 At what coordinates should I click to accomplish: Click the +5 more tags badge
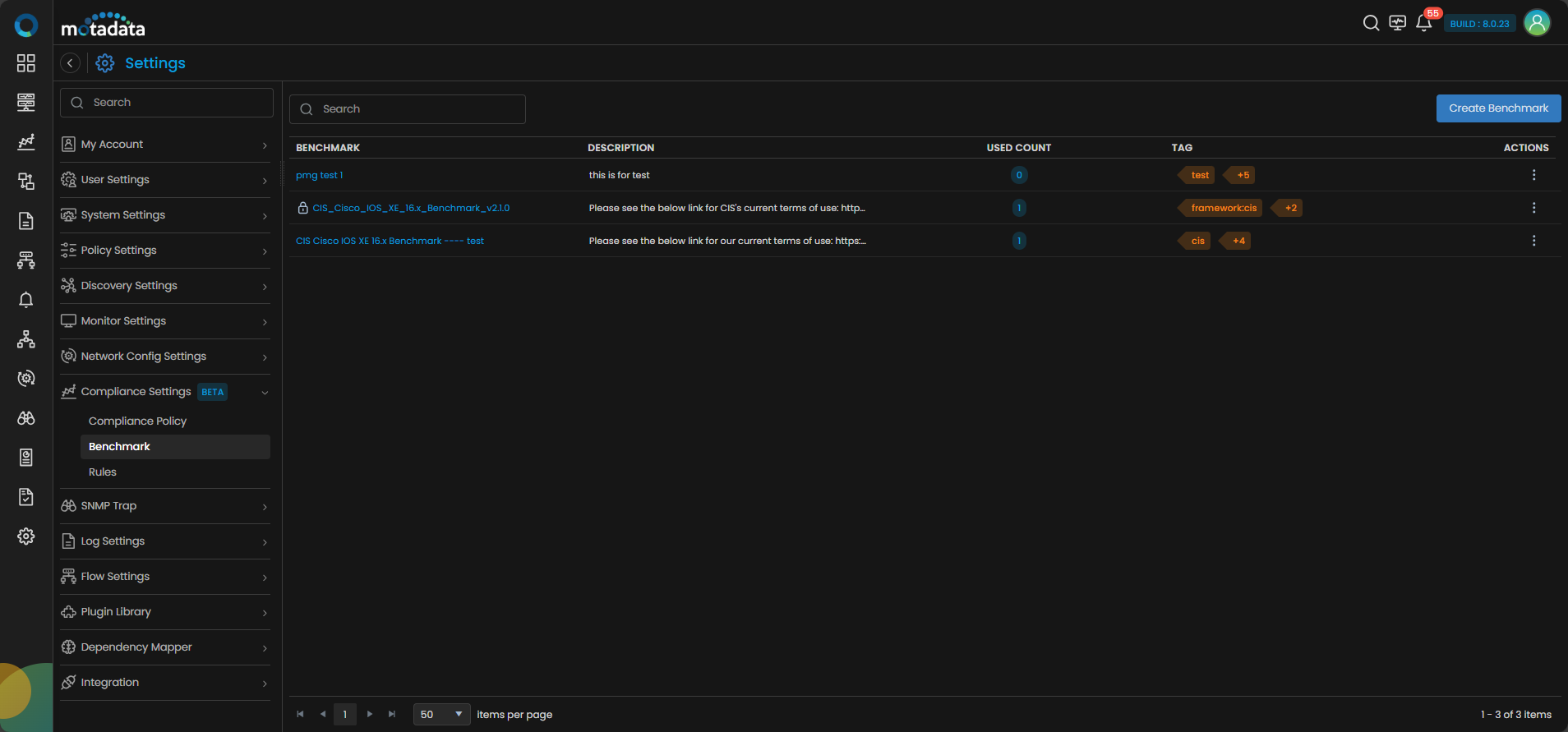(x=1241, y=175)
